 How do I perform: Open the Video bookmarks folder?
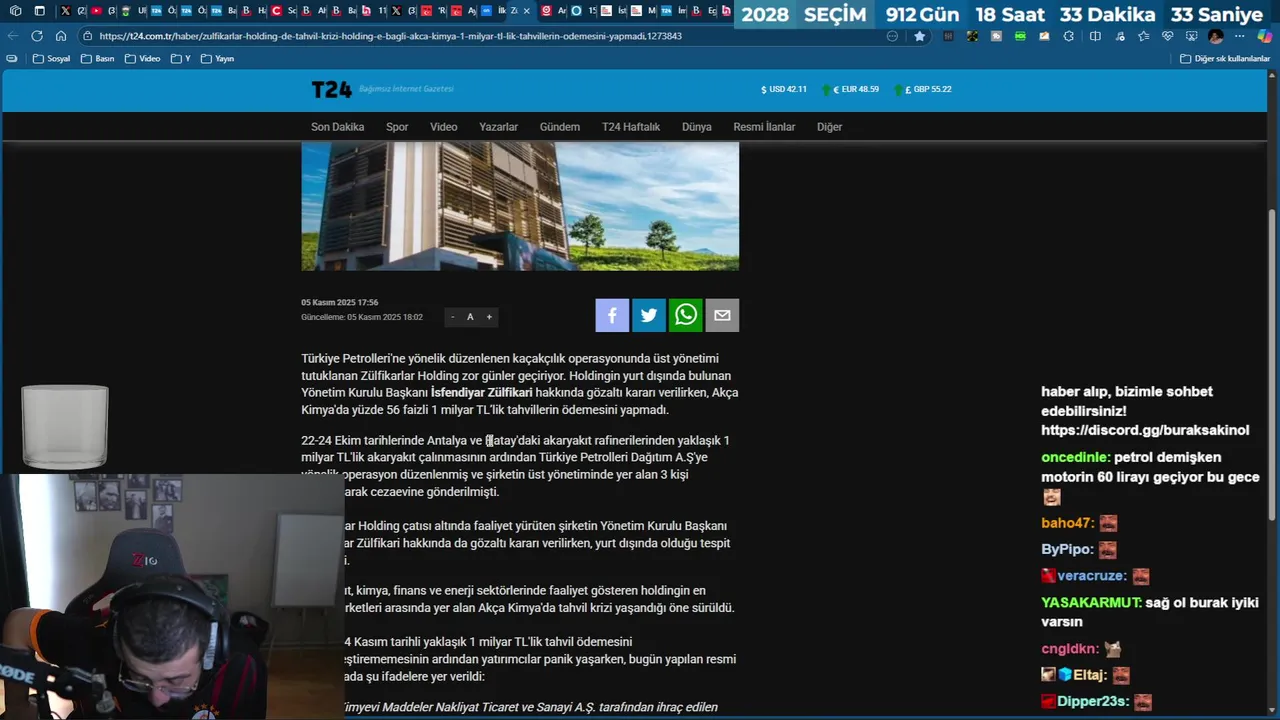coord(142,58)
